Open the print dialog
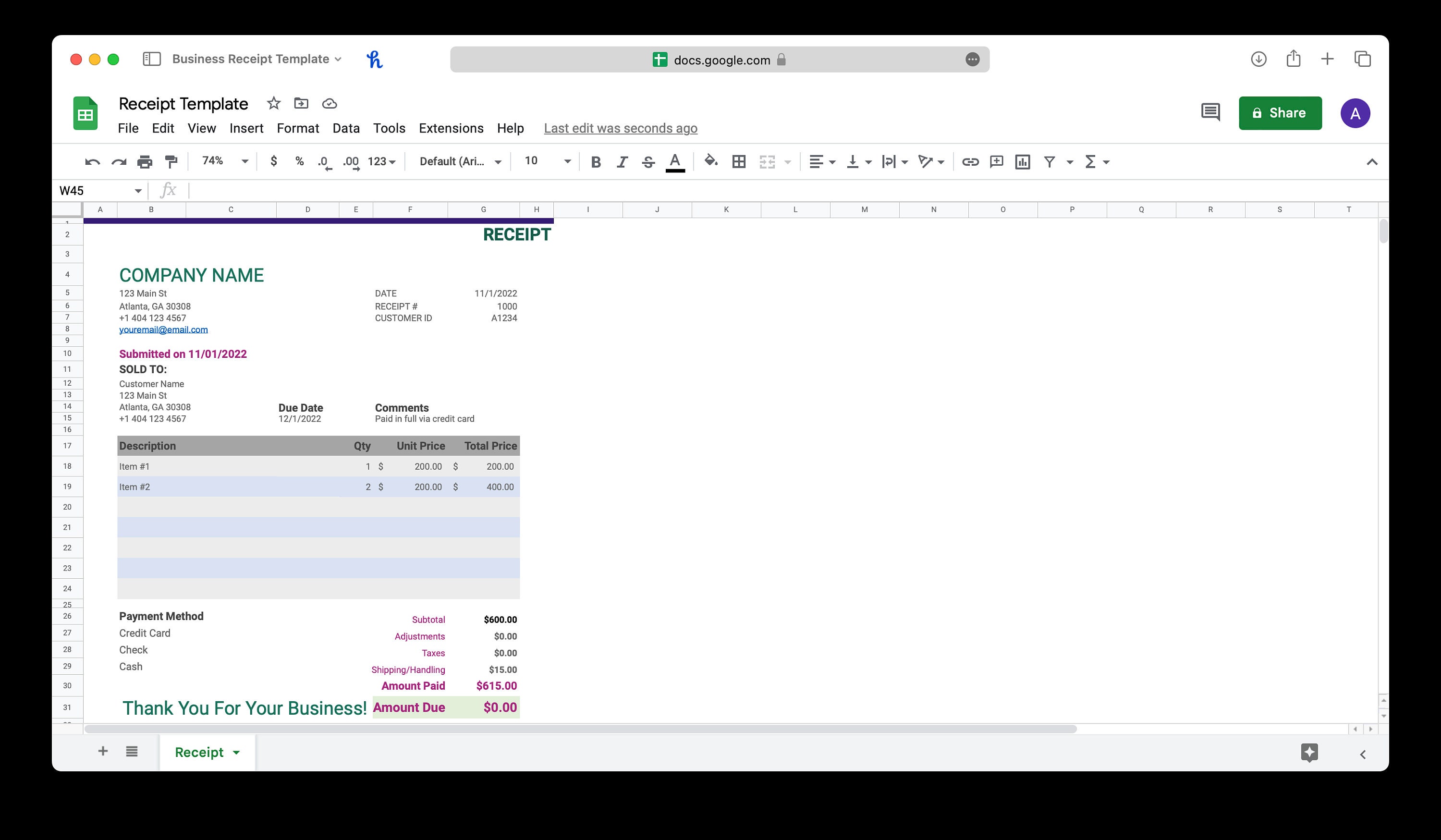 click(x=144, y=161)
